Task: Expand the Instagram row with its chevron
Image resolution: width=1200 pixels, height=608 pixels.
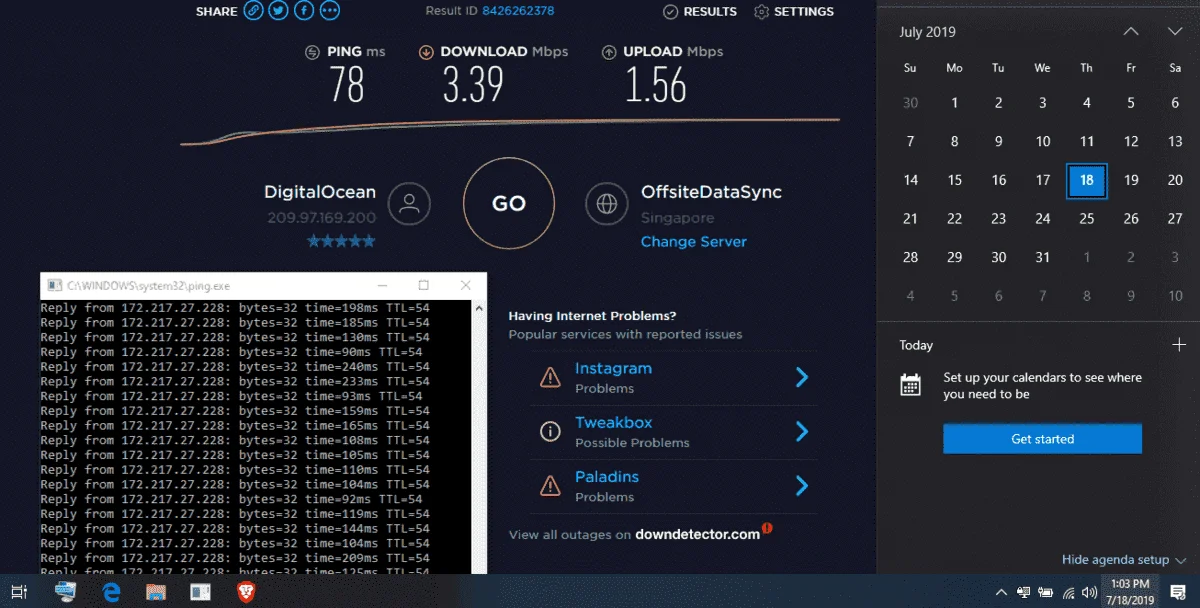Action: click(801, 377)
